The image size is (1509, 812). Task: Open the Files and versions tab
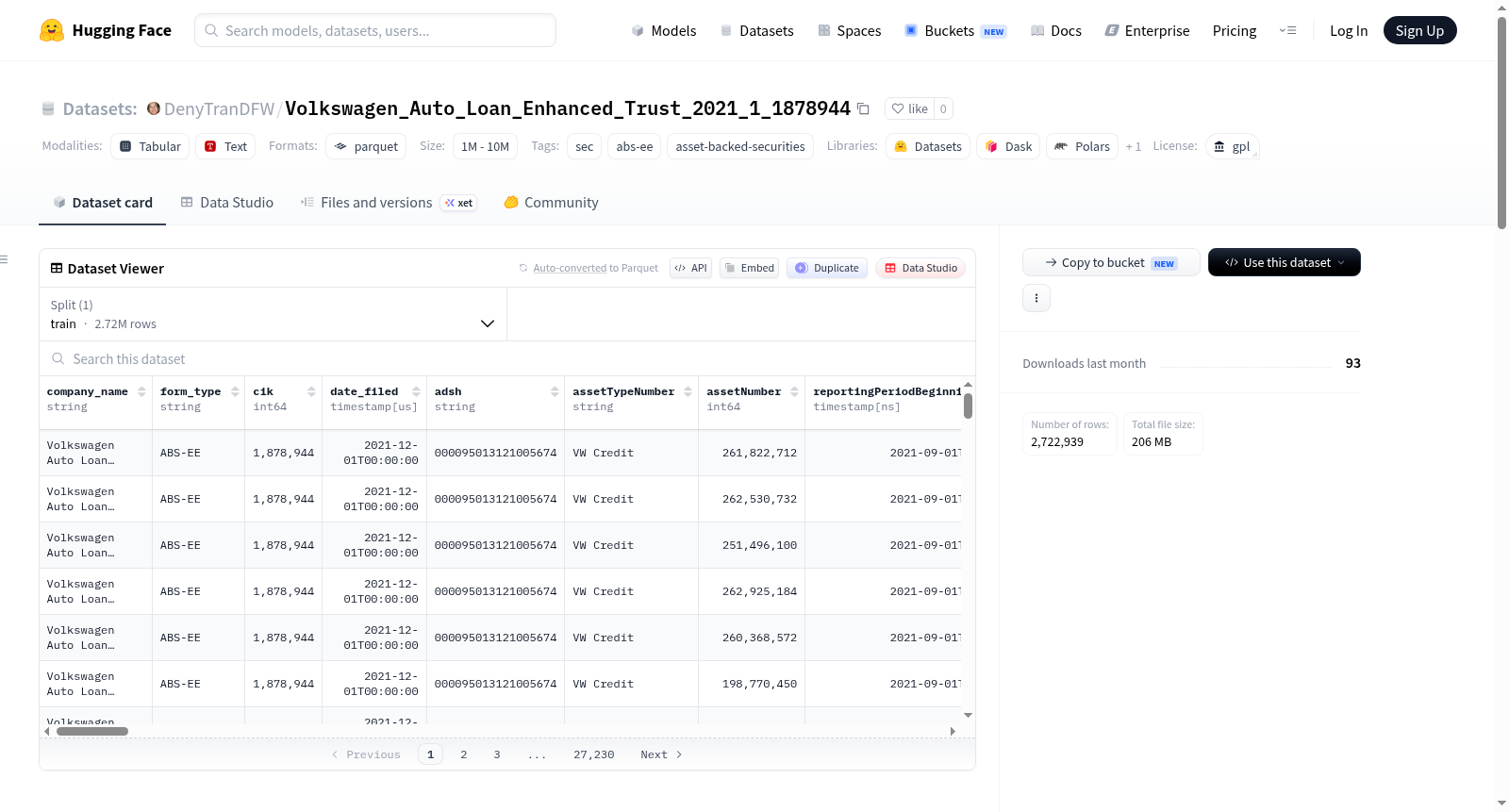pyautogui.click(x=389, y=202)
